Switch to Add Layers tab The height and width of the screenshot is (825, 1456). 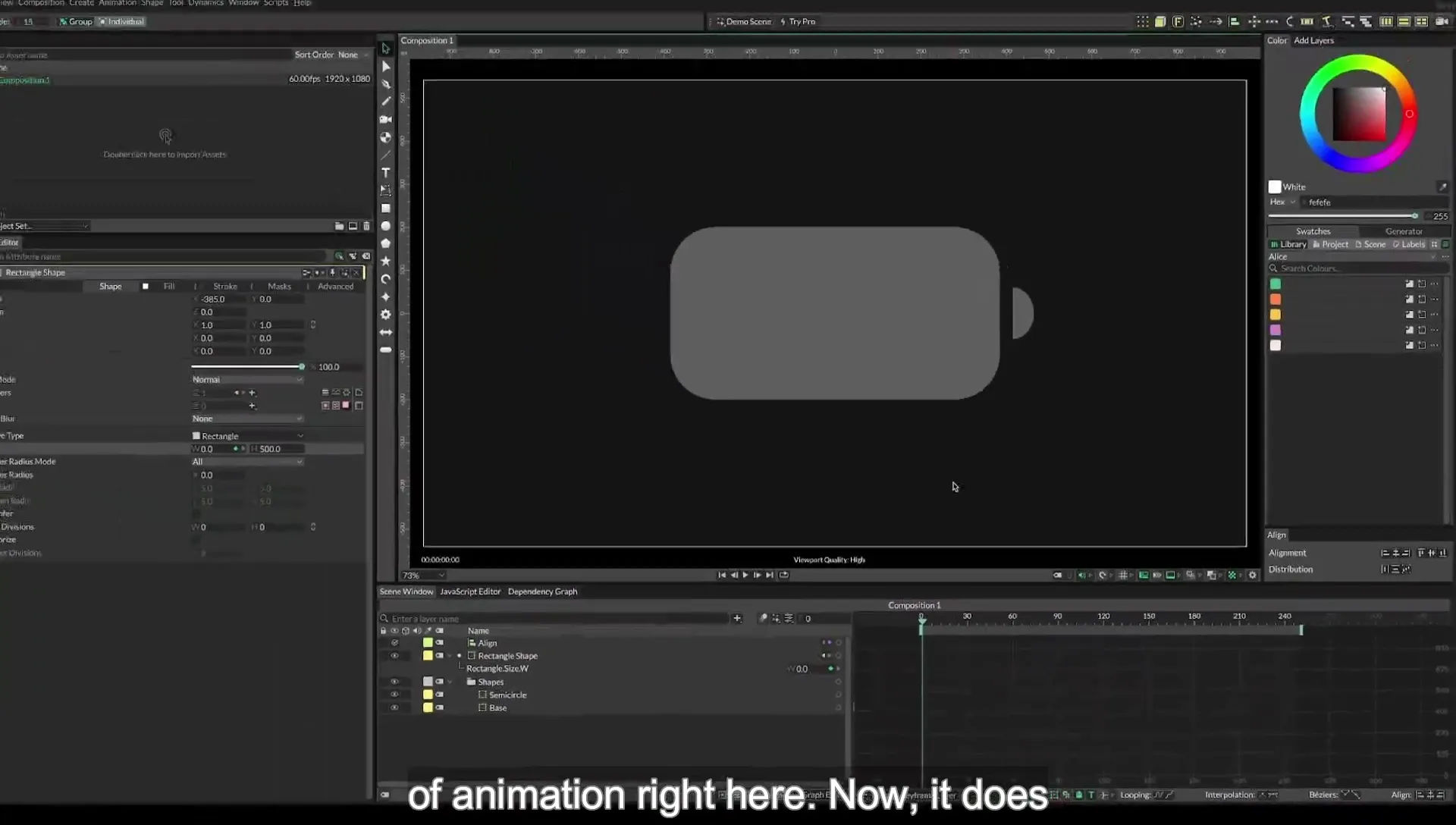[x=1313, y=41]
